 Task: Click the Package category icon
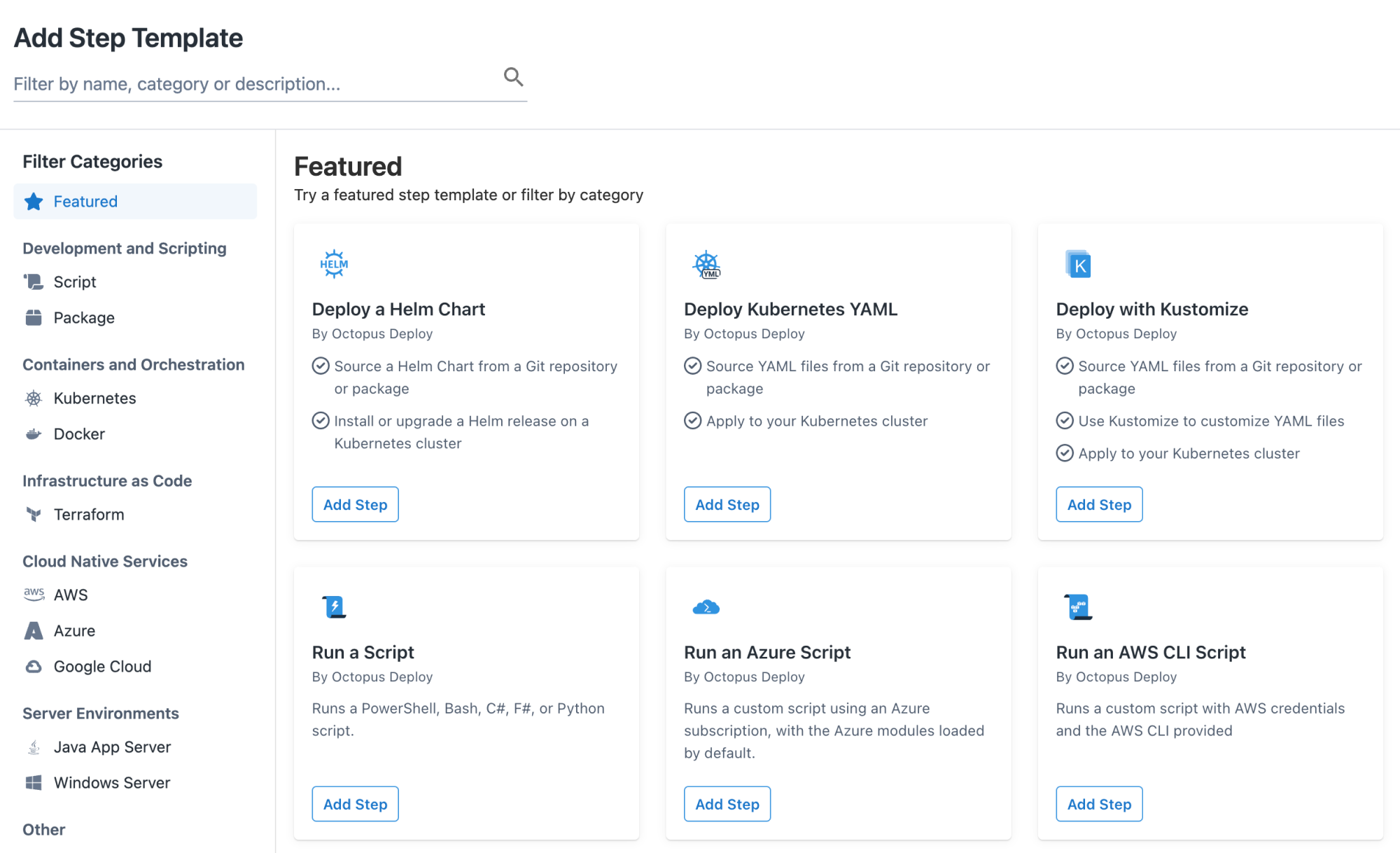(x=34, y=317)
